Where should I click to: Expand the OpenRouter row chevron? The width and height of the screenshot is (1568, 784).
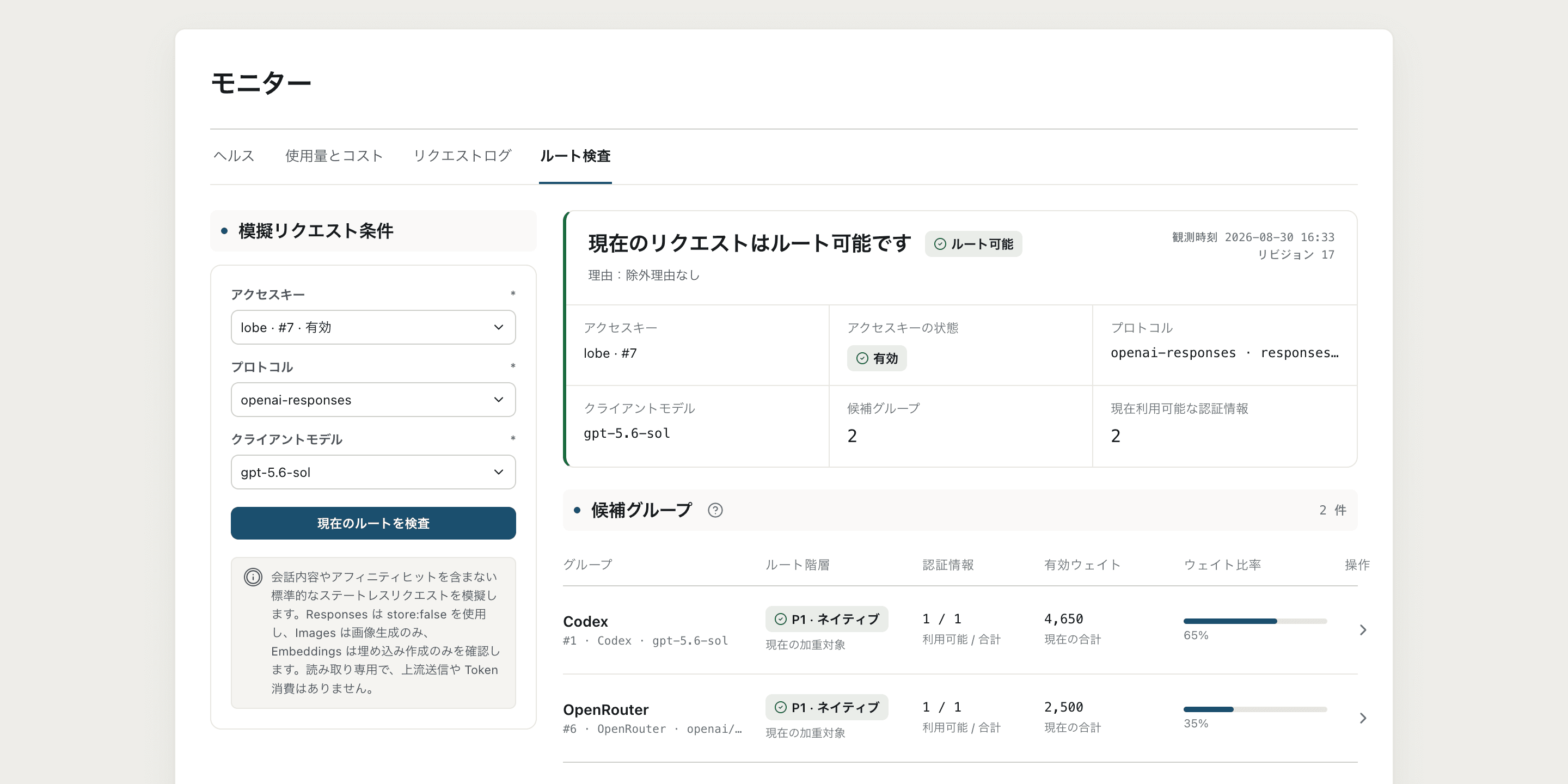coord(1363,718)
